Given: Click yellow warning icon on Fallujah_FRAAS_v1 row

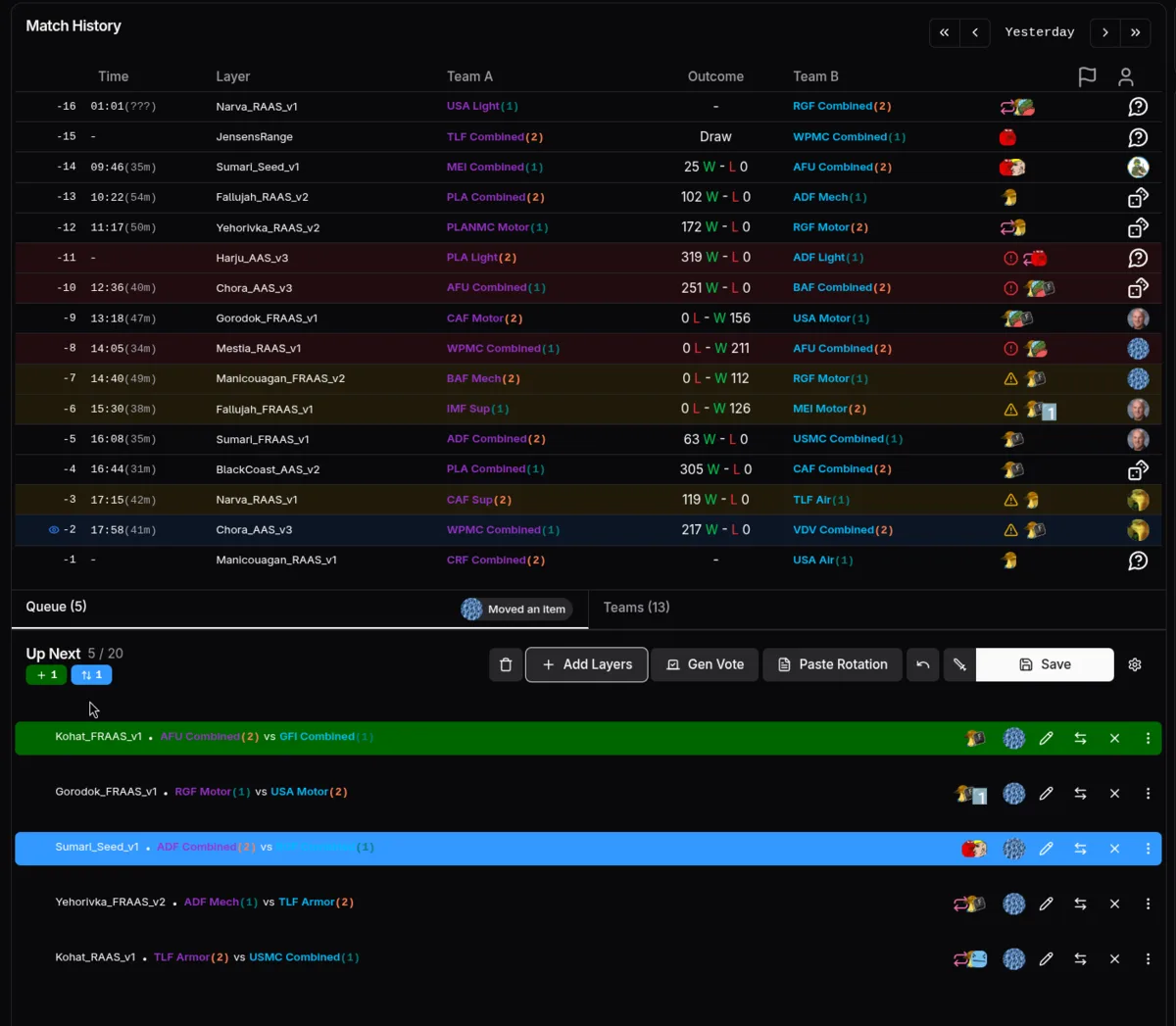Looking at the screenshot, I should tap(1010, 410).
